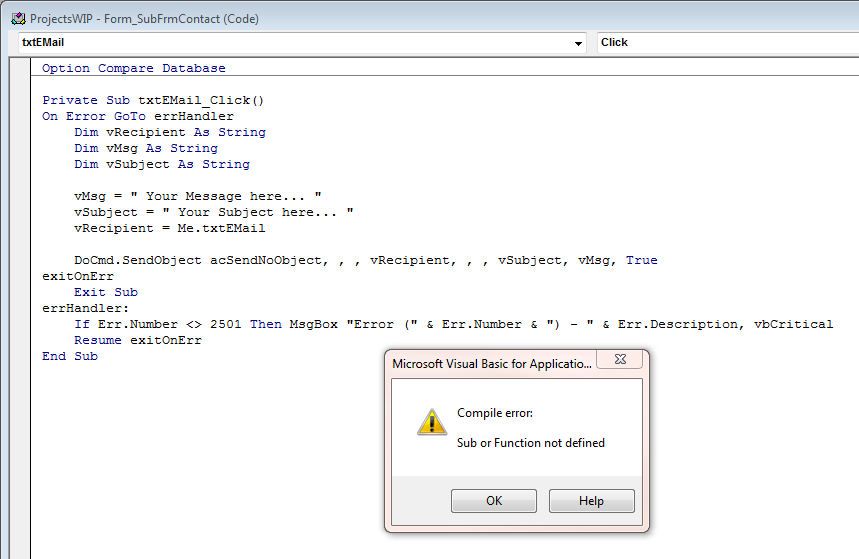Viewport: 859px width, 559px height.
Task: Click the 'Dim vRecipient As String' line
Action: [170, 132]
